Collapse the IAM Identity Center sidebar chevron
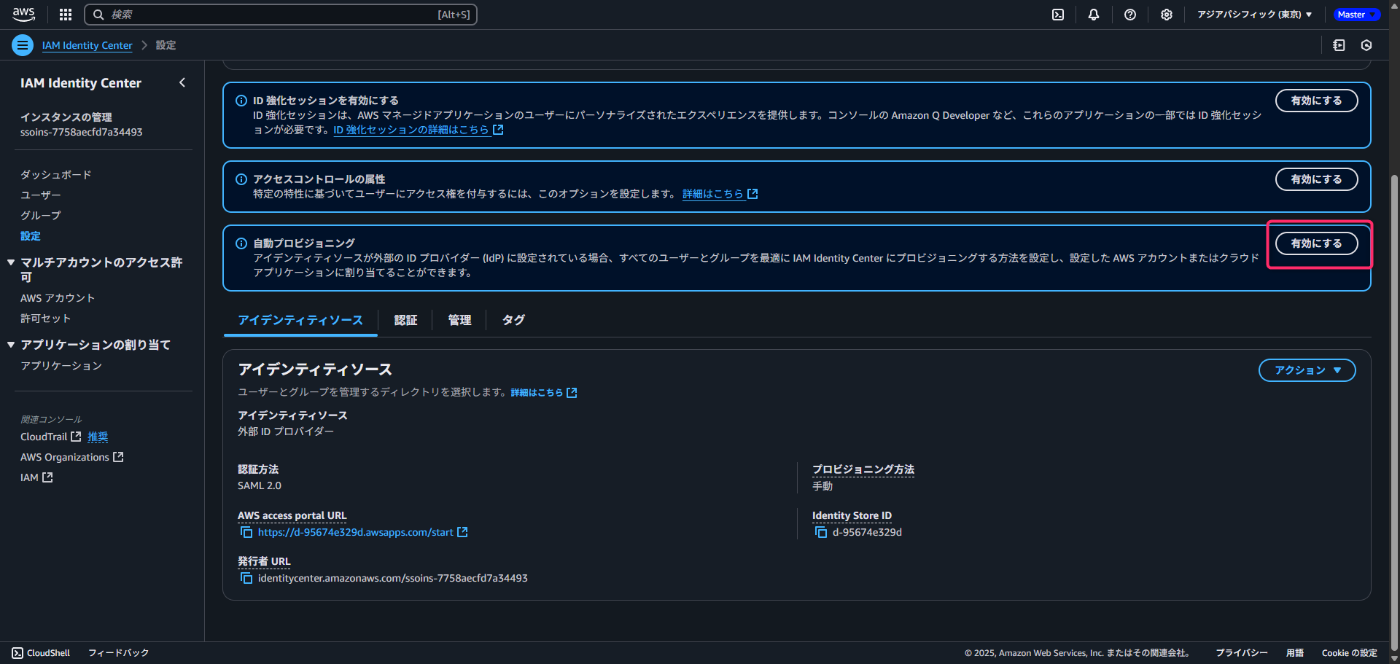 point(182,83)
